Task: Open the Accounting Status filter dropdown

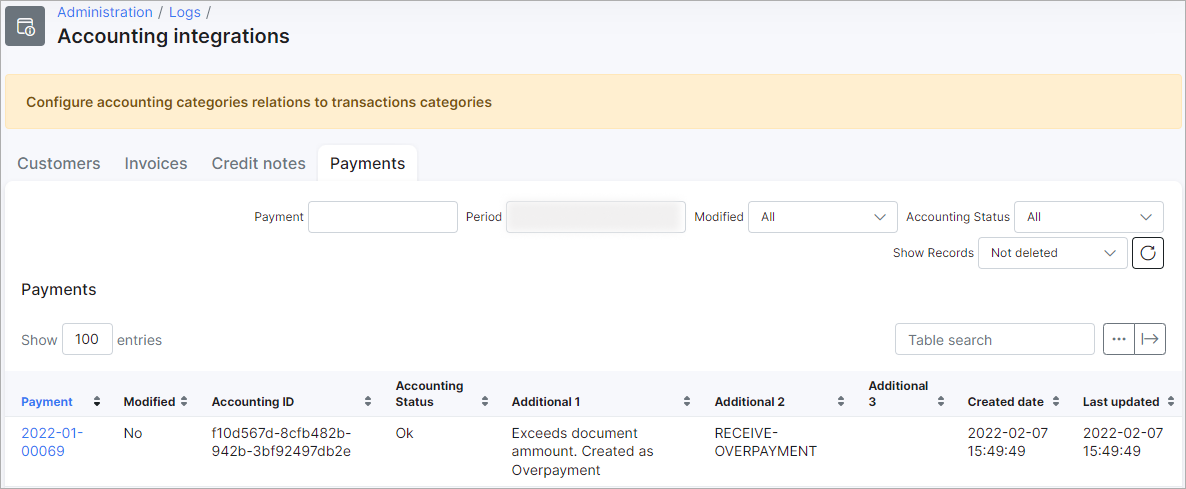Action: click(1088, 217)
